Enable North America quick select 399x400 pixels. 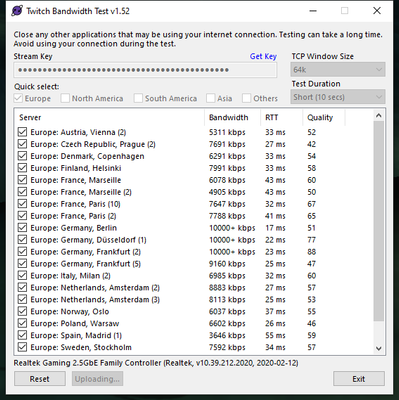[x=65, y=98]
